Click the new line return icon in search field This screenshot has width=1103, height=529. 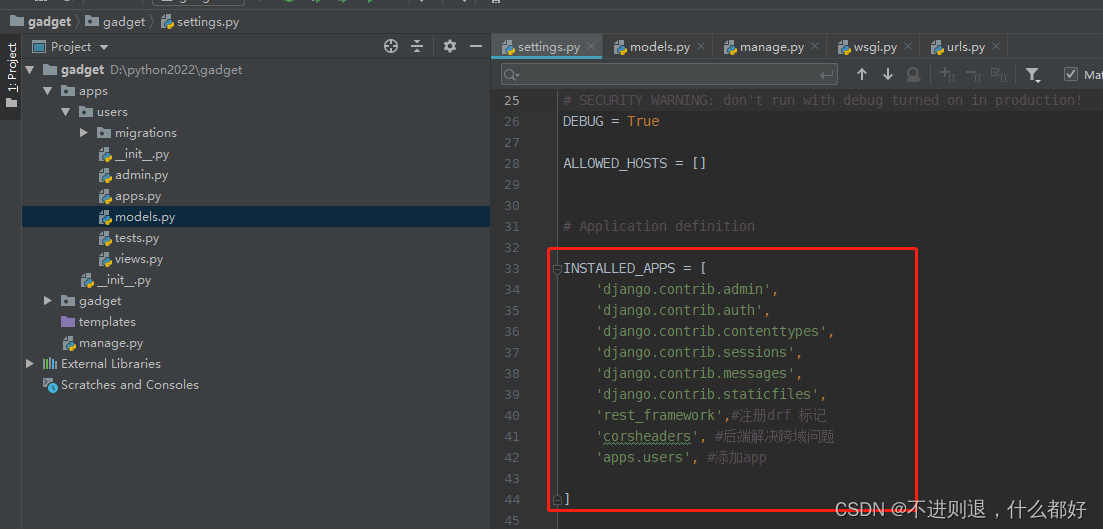[827, 75]
